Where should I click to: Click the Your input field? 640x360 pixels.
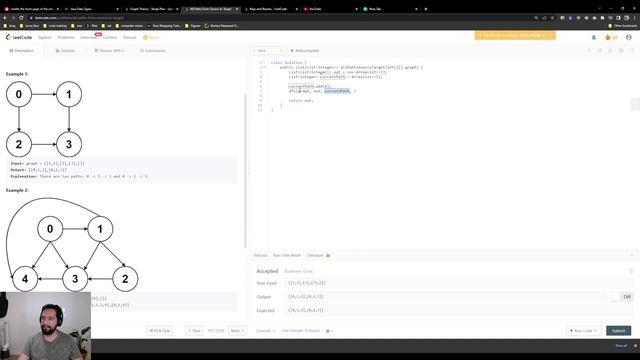tap(459, 283)
